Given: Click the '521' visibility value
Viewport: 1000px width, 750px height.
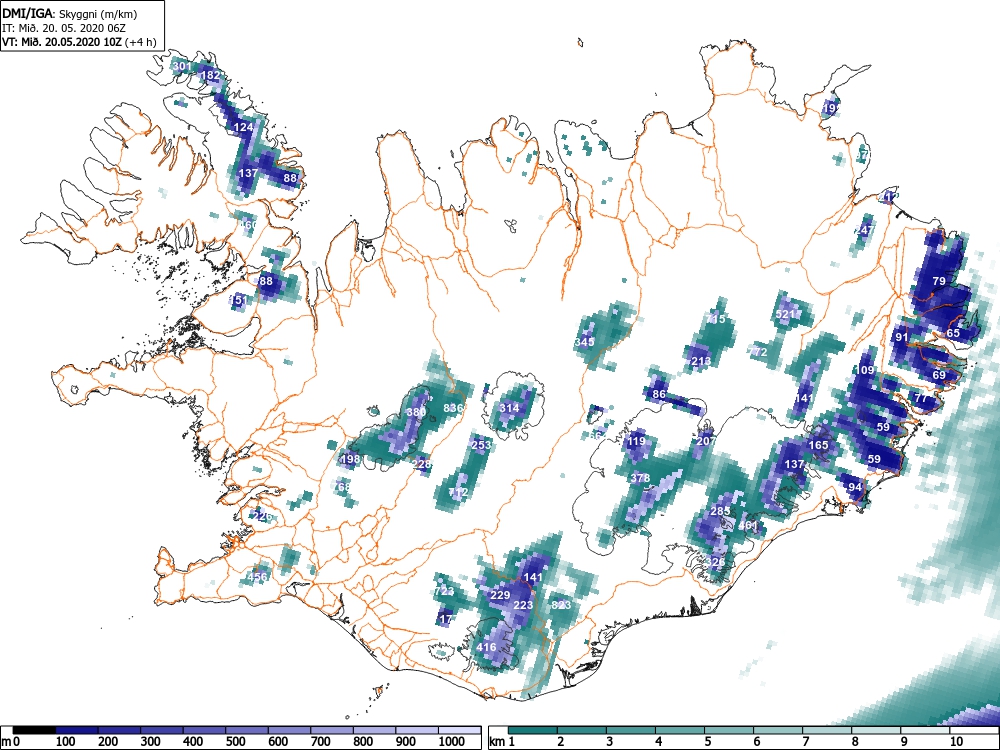Looking at the screenshot, I should 785,314.
